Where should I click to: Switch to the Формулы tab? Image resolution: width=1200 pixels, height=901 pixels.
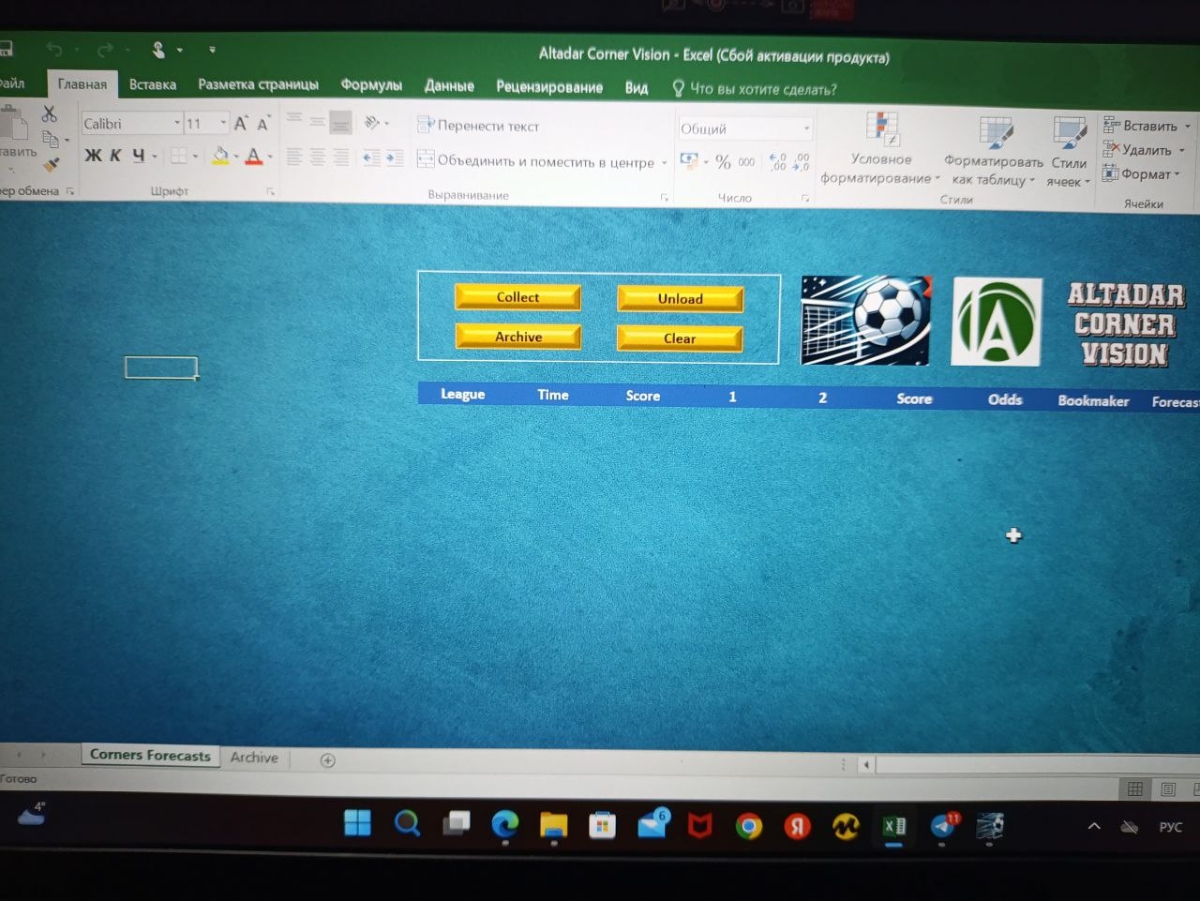(371, 85)
